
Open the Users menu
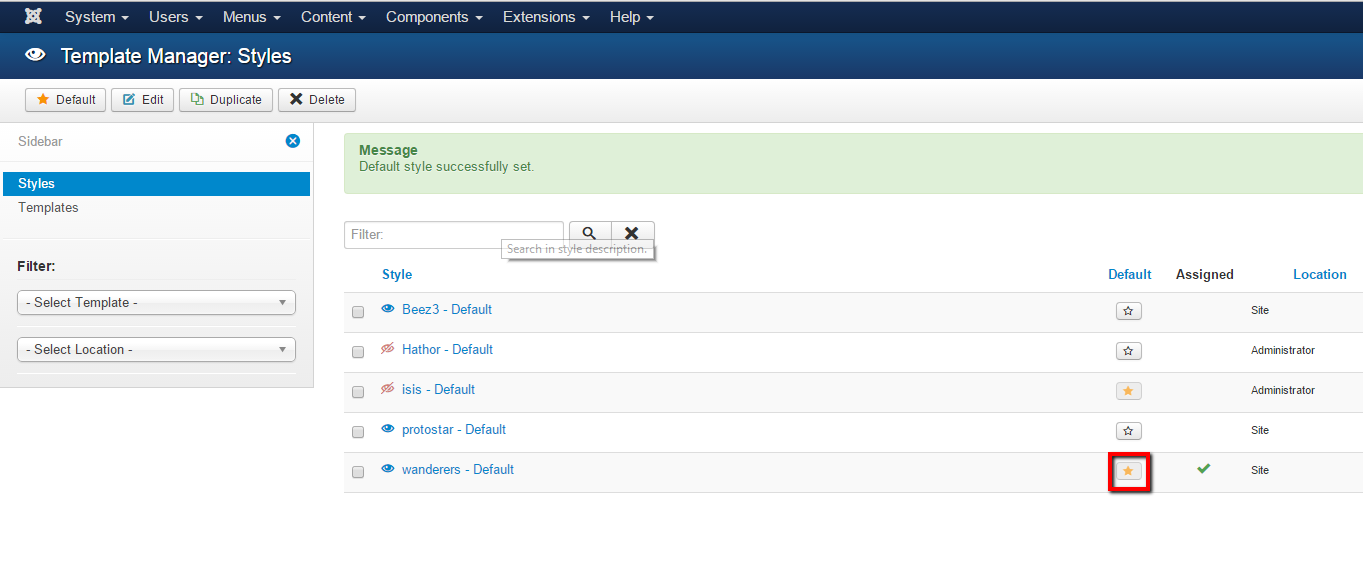tap(176, 17)
